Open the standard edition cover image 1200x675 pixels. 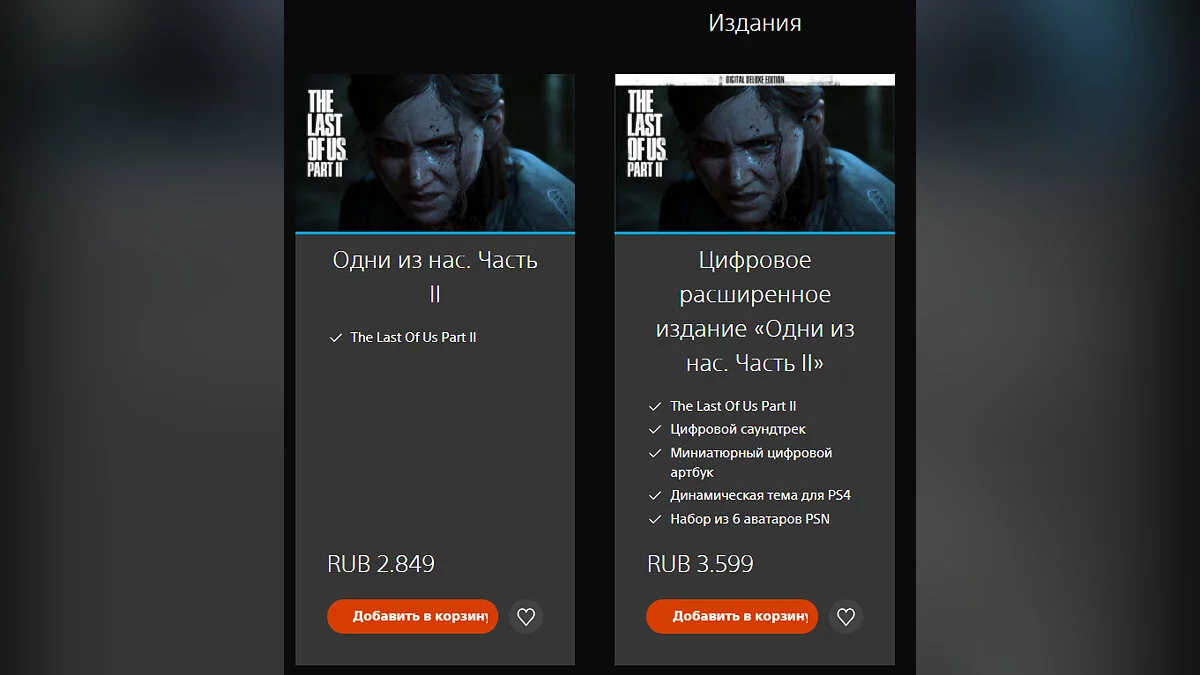(x=435, y=152)
